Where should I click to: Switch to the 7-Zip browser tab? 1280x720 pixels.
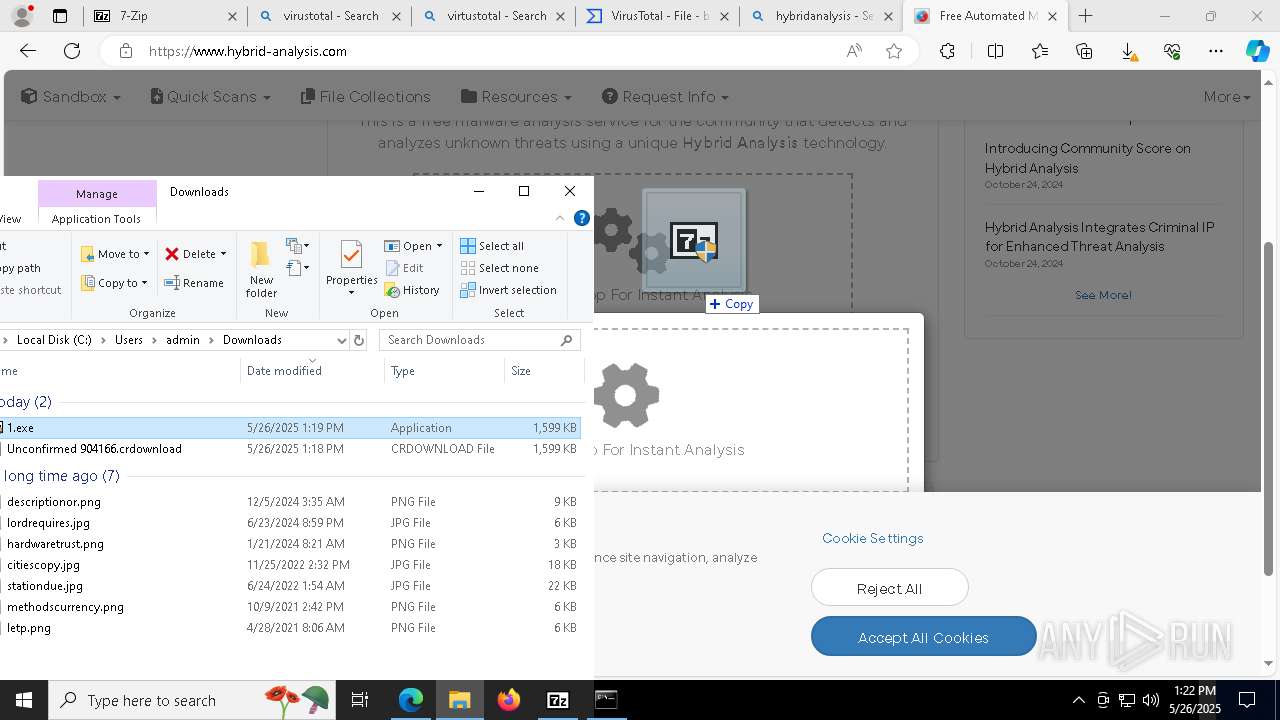[164, 16]
